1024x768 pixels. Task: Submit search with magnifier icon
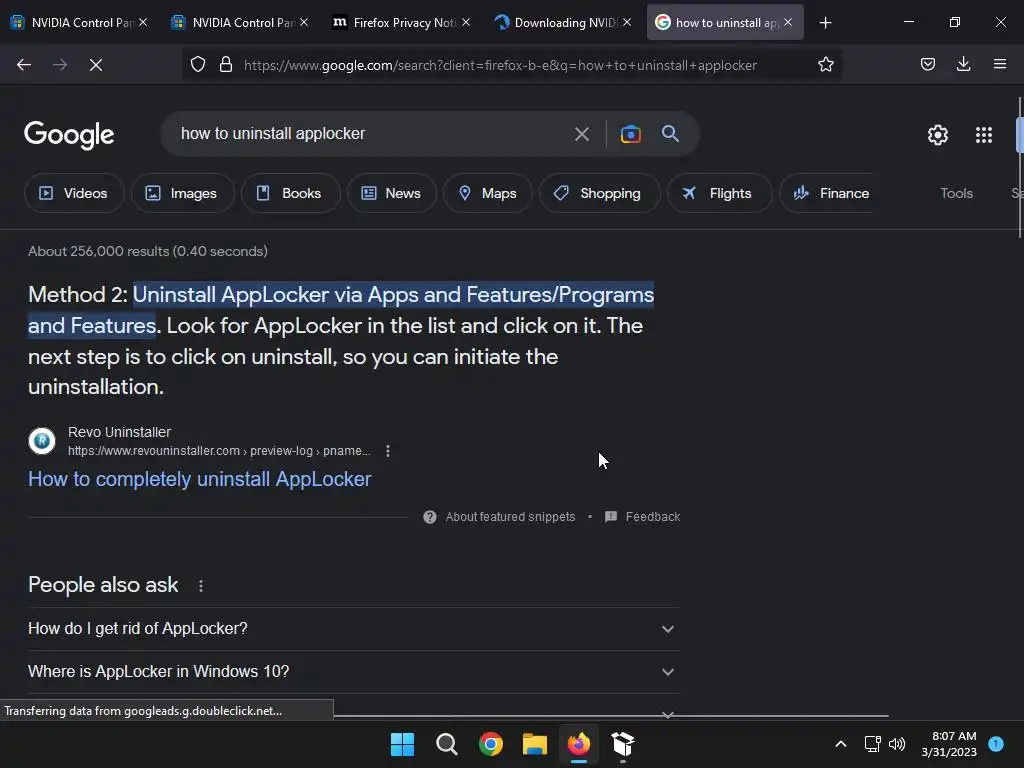tap(670, 134)
